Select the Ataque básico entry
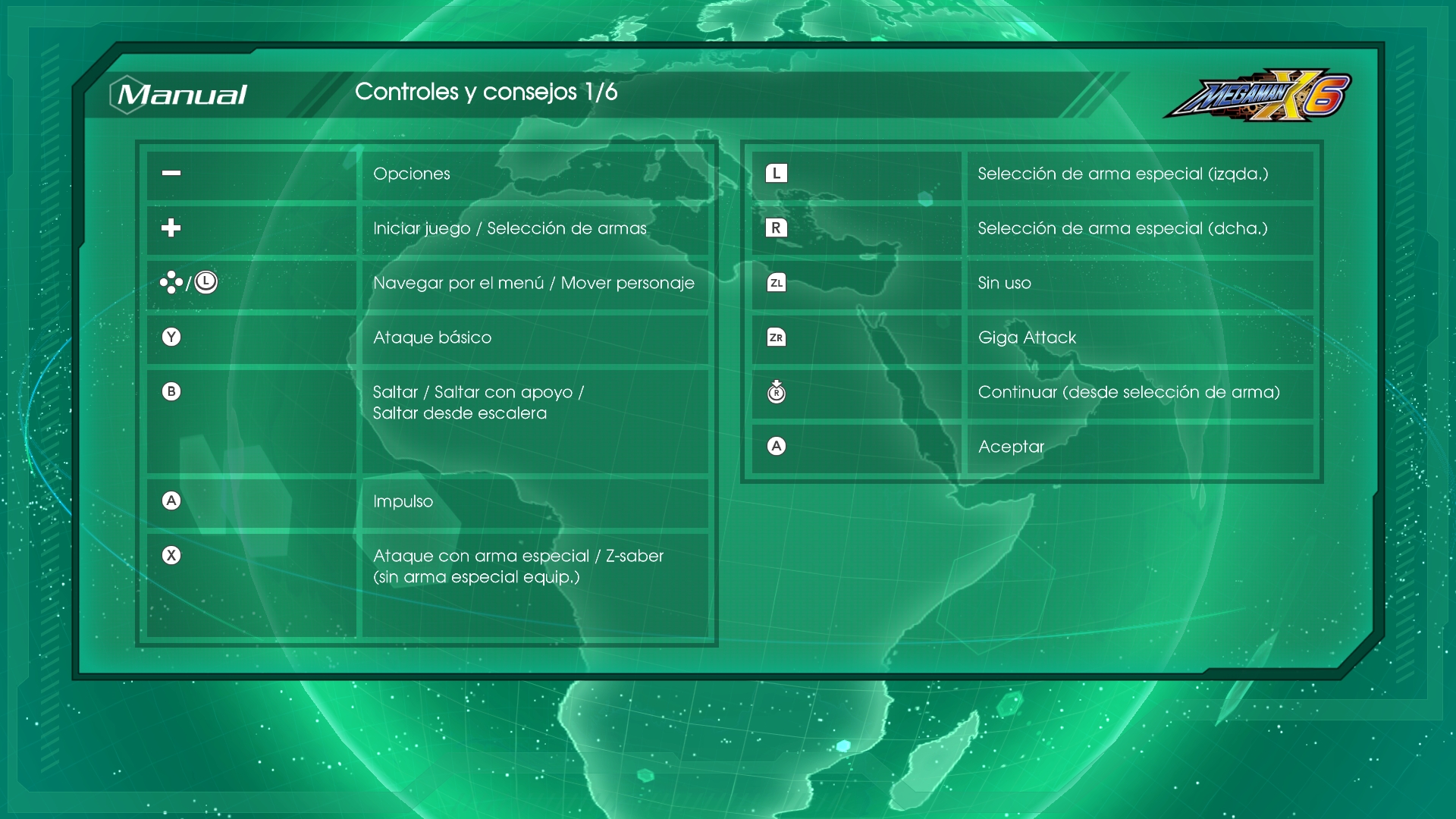 point(432,337)
